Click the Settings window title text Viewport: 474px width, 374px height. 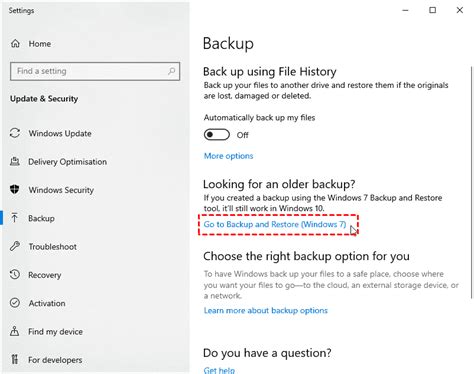click(x=21, y=11)
